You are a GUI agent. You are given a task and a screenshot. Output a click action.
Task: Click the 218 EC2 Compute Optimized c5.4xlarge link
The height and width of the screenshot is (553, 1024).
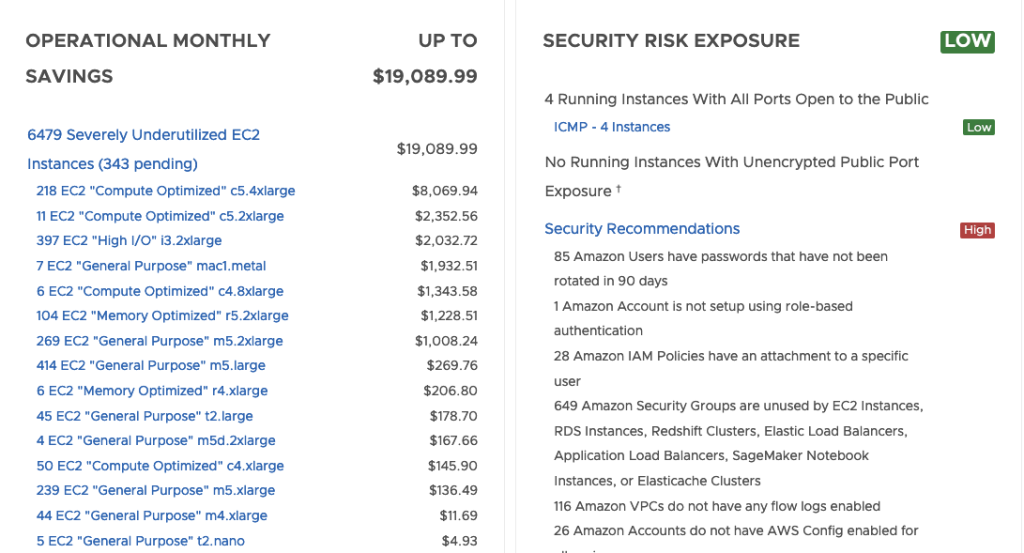[x=165, y=191]
